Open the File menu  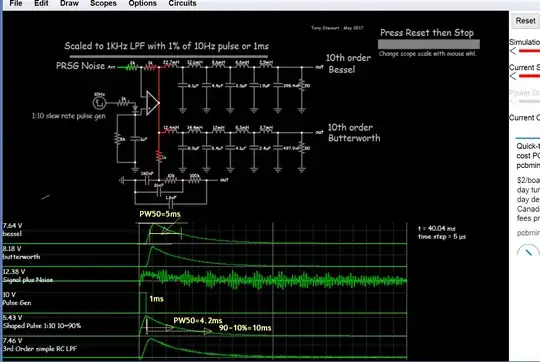point(16,3)
